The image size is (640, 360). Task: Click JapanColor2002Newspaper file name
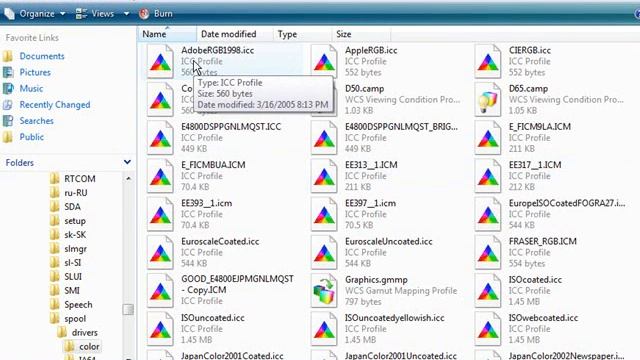[x=567, y=356]
